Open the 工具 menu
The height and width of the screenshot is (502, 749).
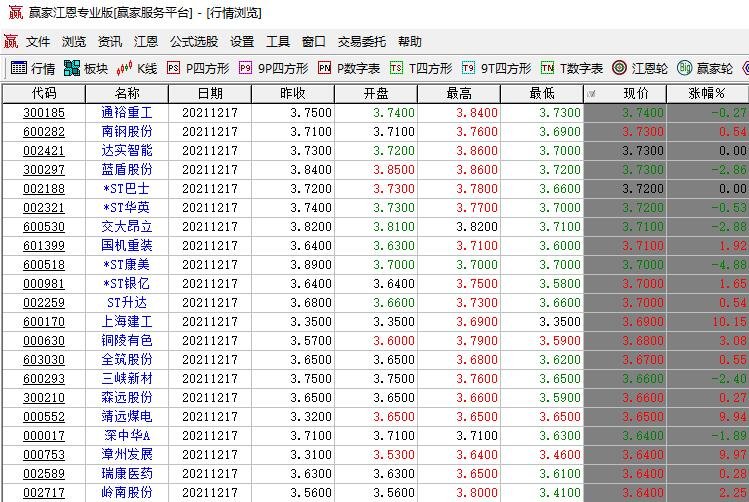tap(278, 42)
